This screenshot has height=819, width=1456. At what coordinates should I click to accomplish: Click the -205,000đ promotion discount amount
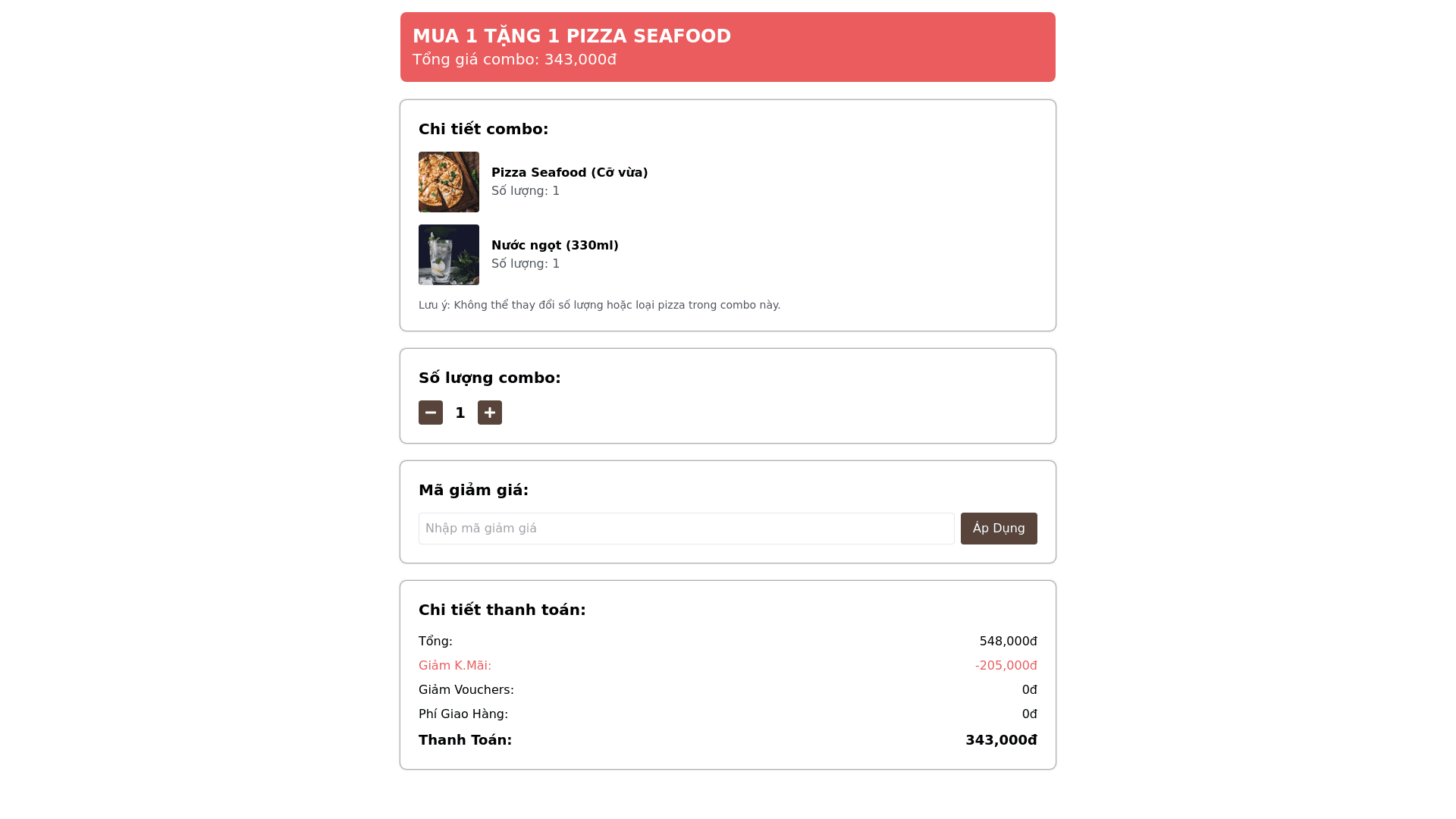click(x=1006, y=666)
